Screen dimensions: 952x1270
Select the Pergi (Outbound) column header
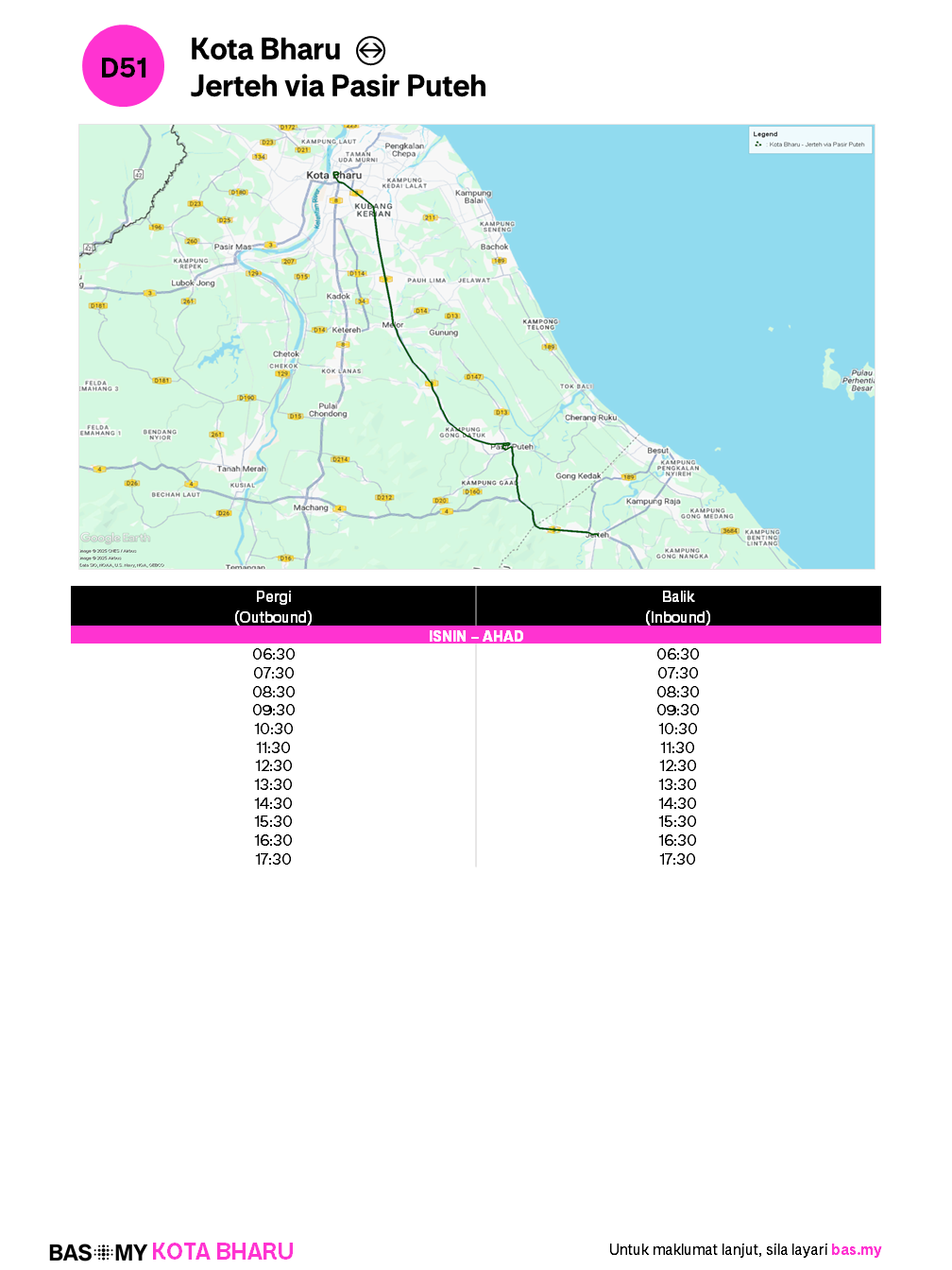coord(273,607)
